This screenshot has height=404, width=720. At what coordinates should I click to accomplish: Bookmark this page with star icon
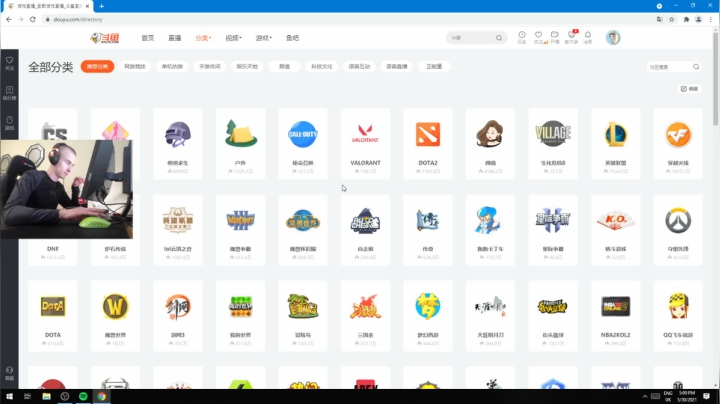[672, 19]
